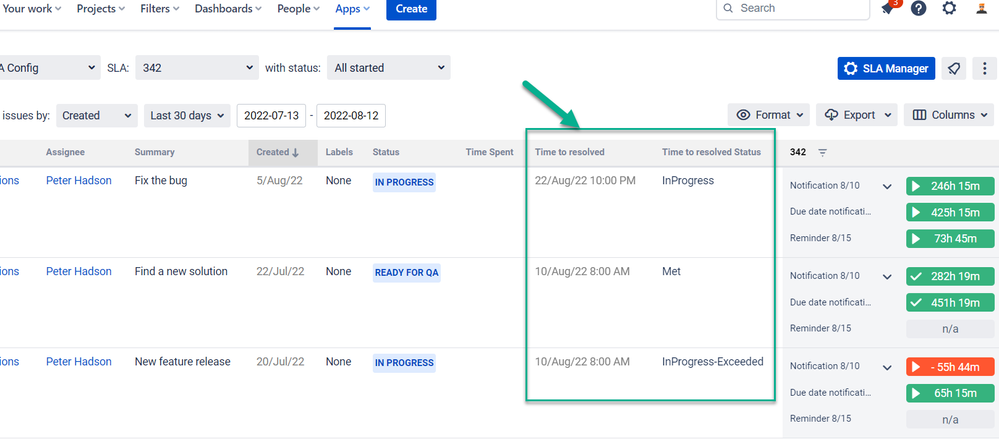Click the READY FOR QA status badge
Image resolution: width=999 pixels, height=444 pixels.
tap(406, 273)
